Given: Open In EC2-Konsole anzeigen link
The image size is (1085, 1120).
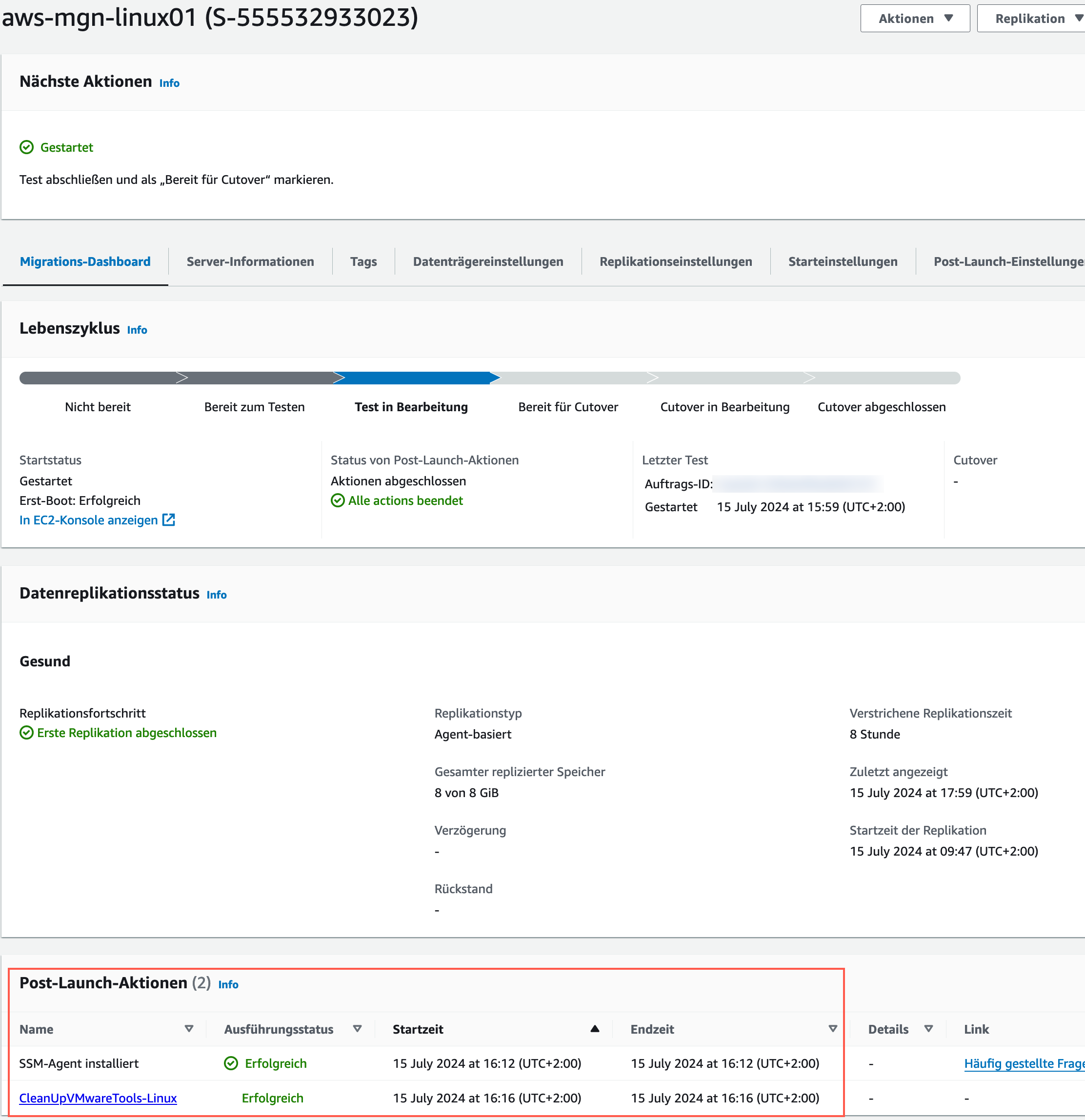Looking at the screenshot, I should 89,520.
